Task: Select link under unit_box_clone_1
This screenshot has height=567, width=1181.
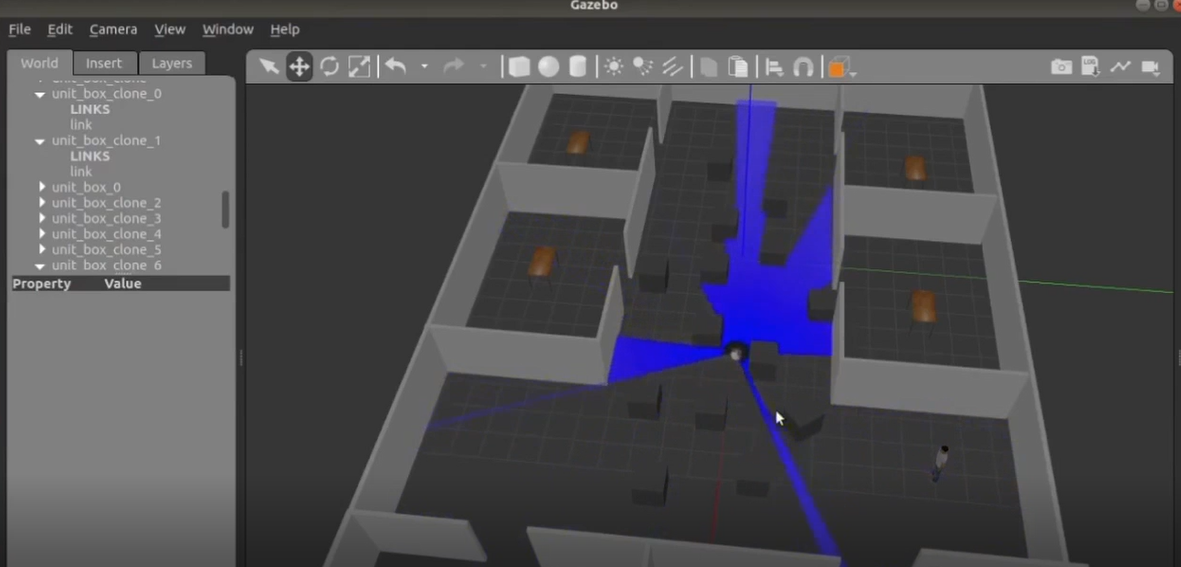Action: click(81, 172)
